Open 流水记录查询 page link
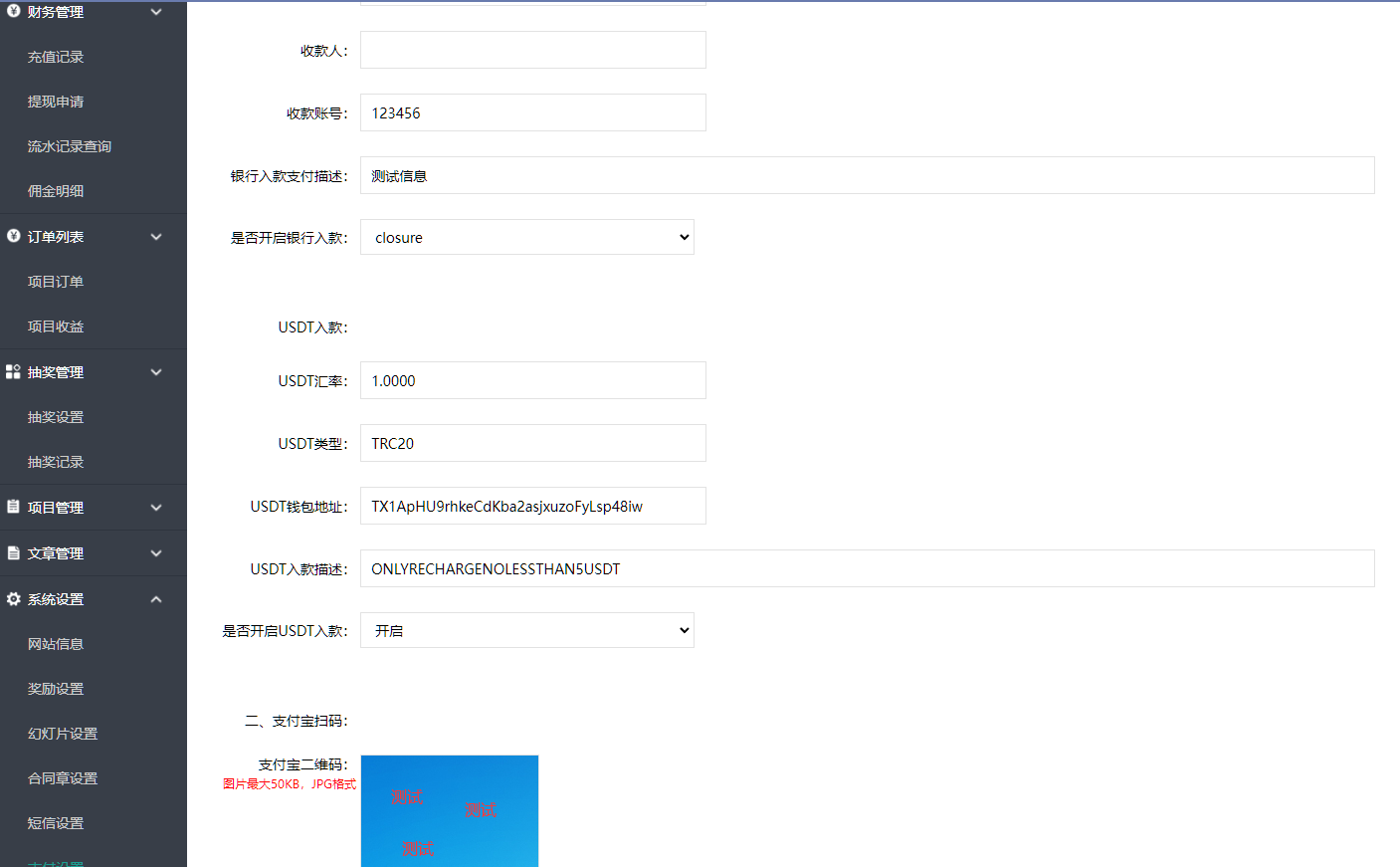The image size is (1400, 867). (70, 146)
